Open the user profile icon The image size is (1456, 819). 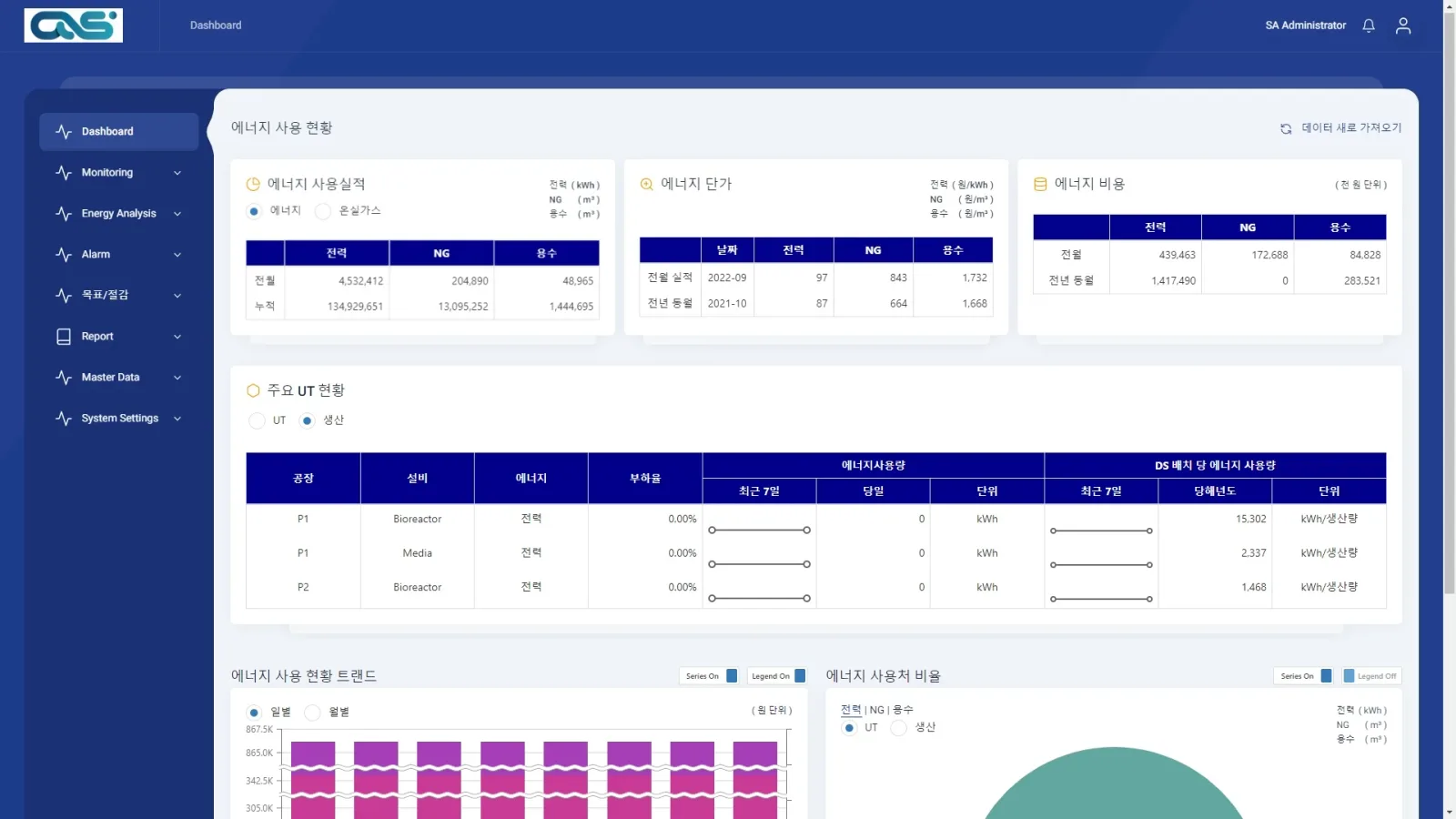click(1403, 25)
